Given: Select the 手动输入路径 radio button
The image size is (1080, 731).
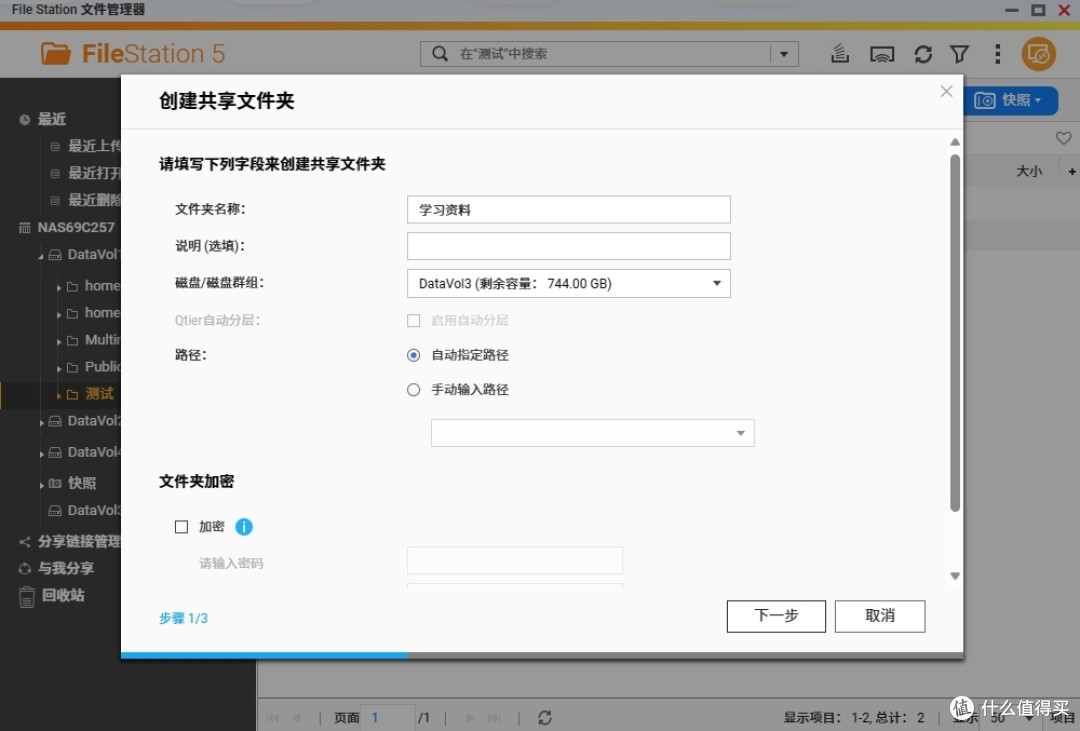Looking at the screenshot, I should (413, 390).
